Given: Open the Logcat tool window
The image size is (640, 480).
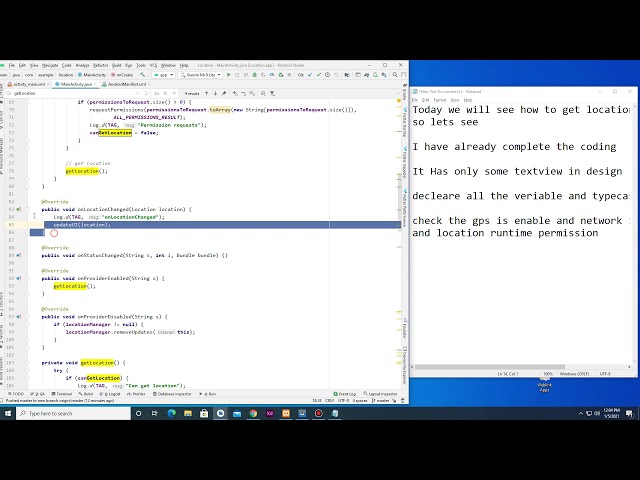Looking at the screenshot, I should point(112,394).
